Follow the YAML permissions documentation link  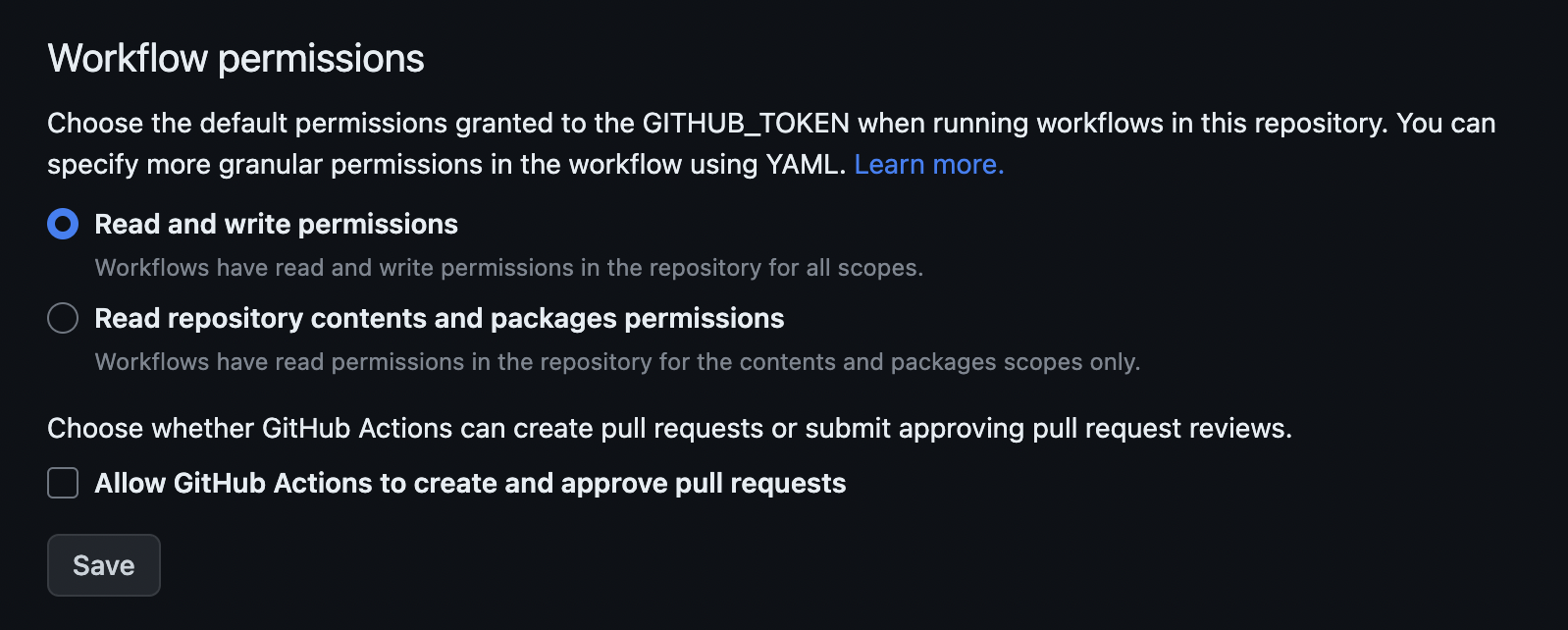click(x=928, y=164)
